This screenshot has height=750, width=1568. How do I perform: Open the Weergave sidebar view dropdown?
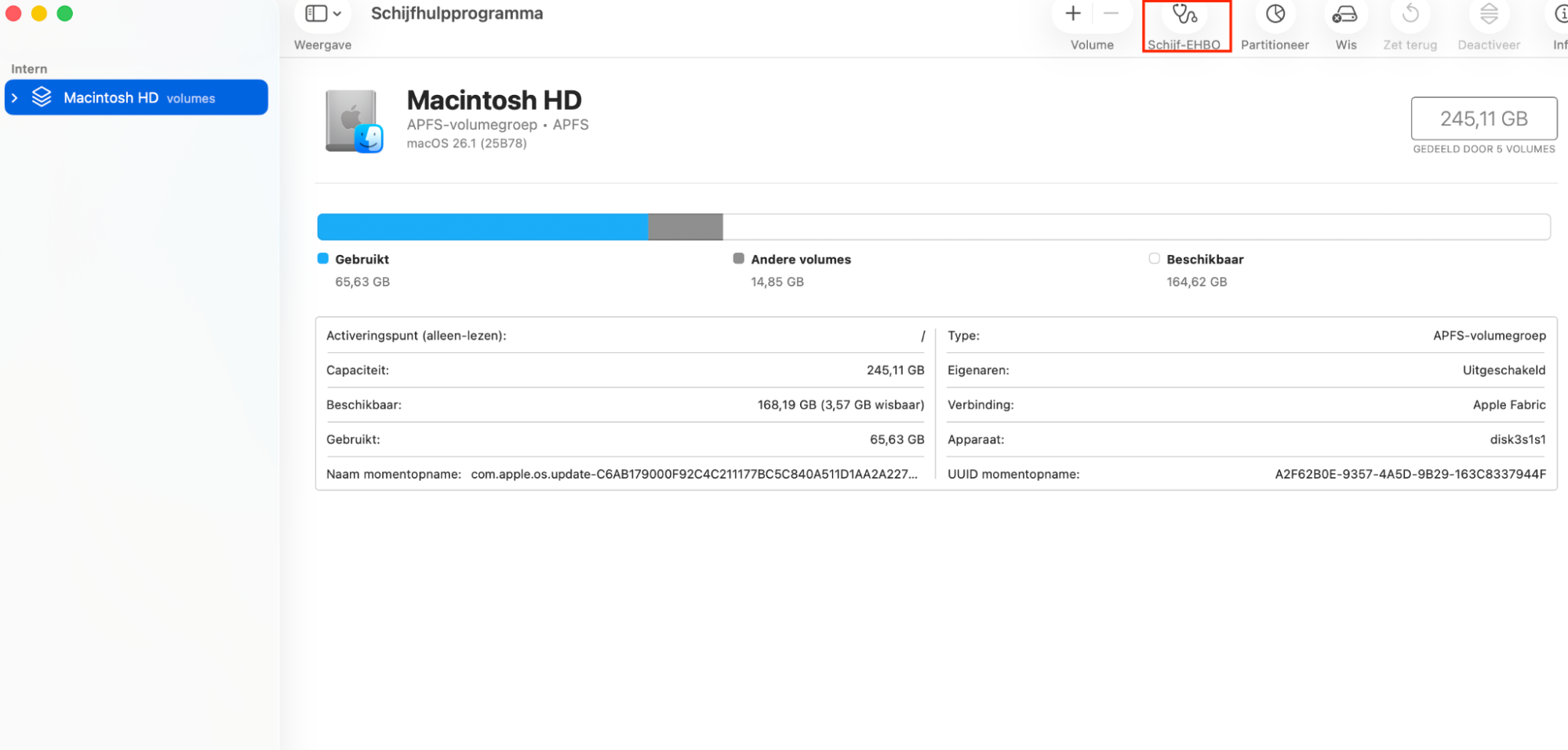[323, 14]
